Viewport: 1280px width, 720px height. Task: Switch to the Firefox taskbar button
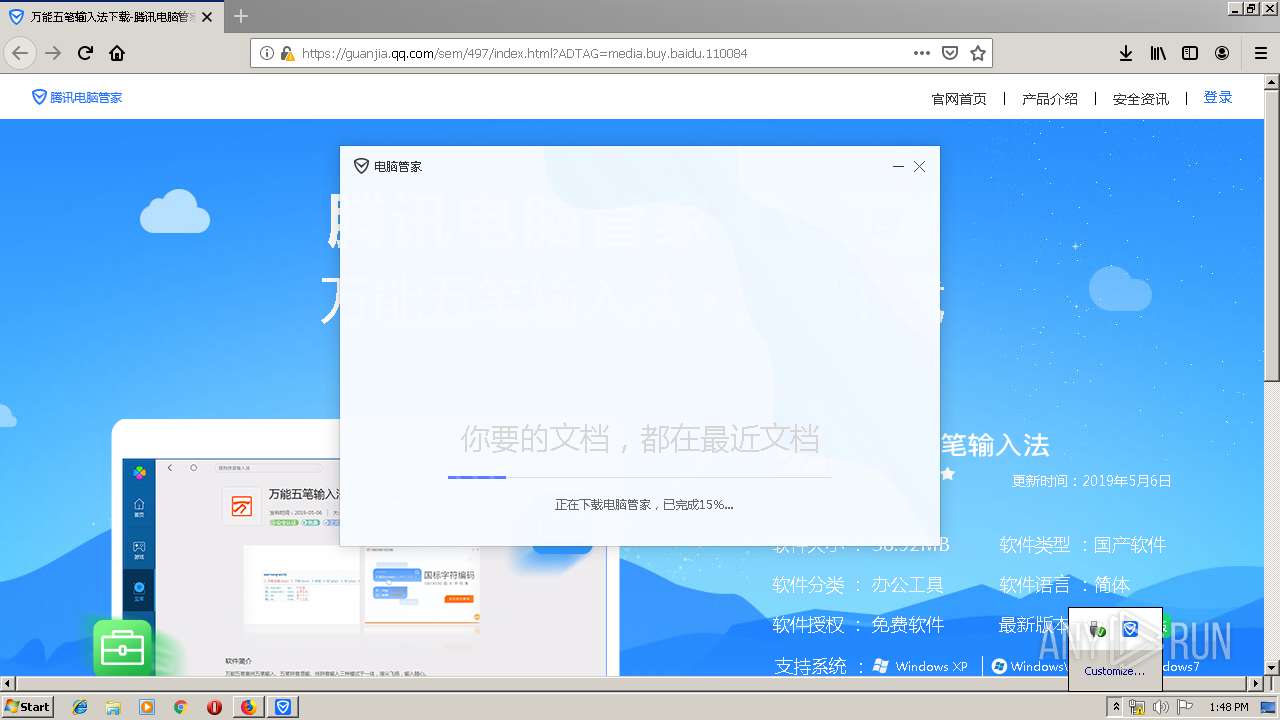point(248,707)
